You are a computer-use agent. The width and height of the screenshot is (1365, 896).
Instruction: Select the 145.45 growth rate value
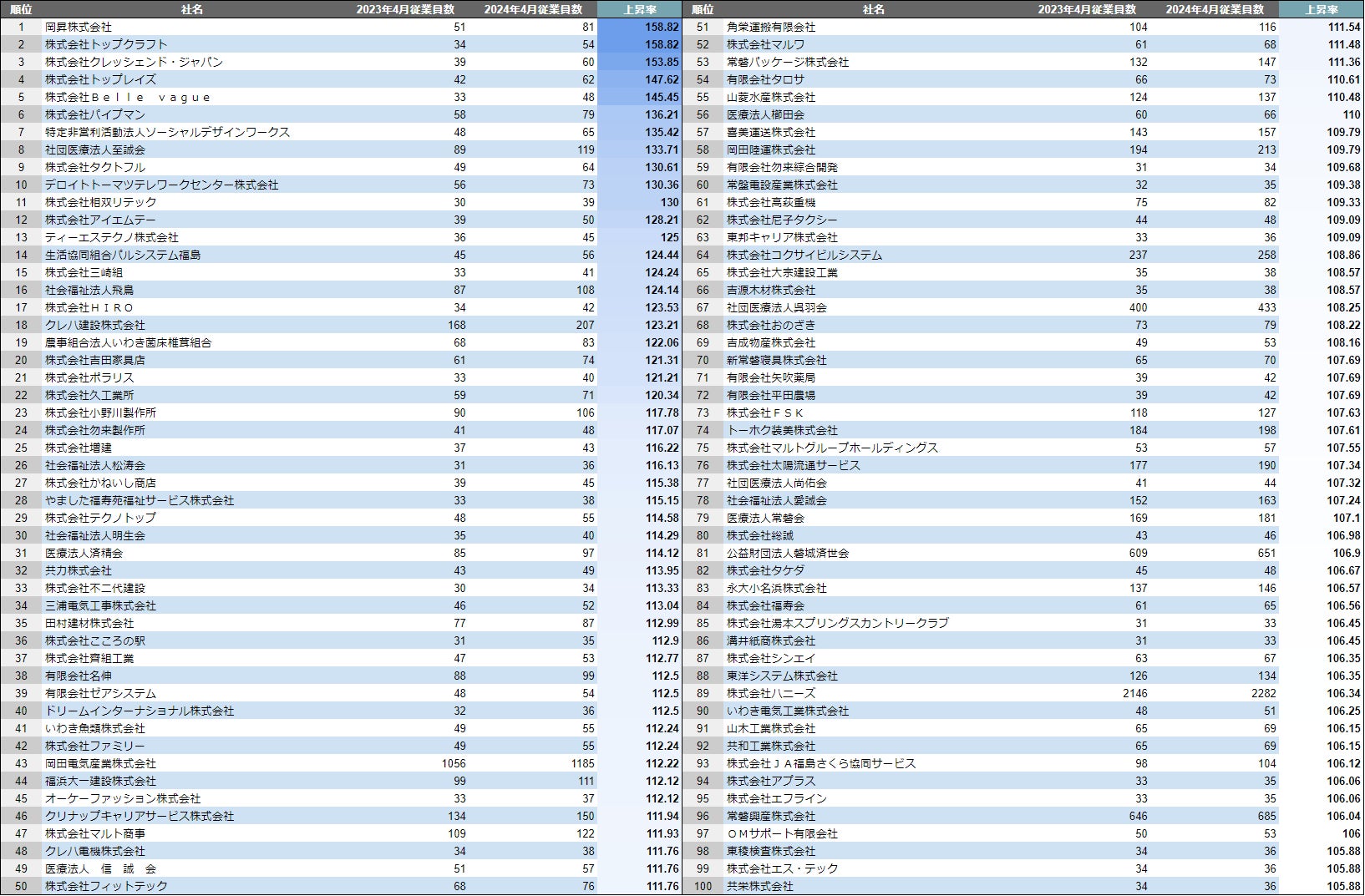coord(662,97)
